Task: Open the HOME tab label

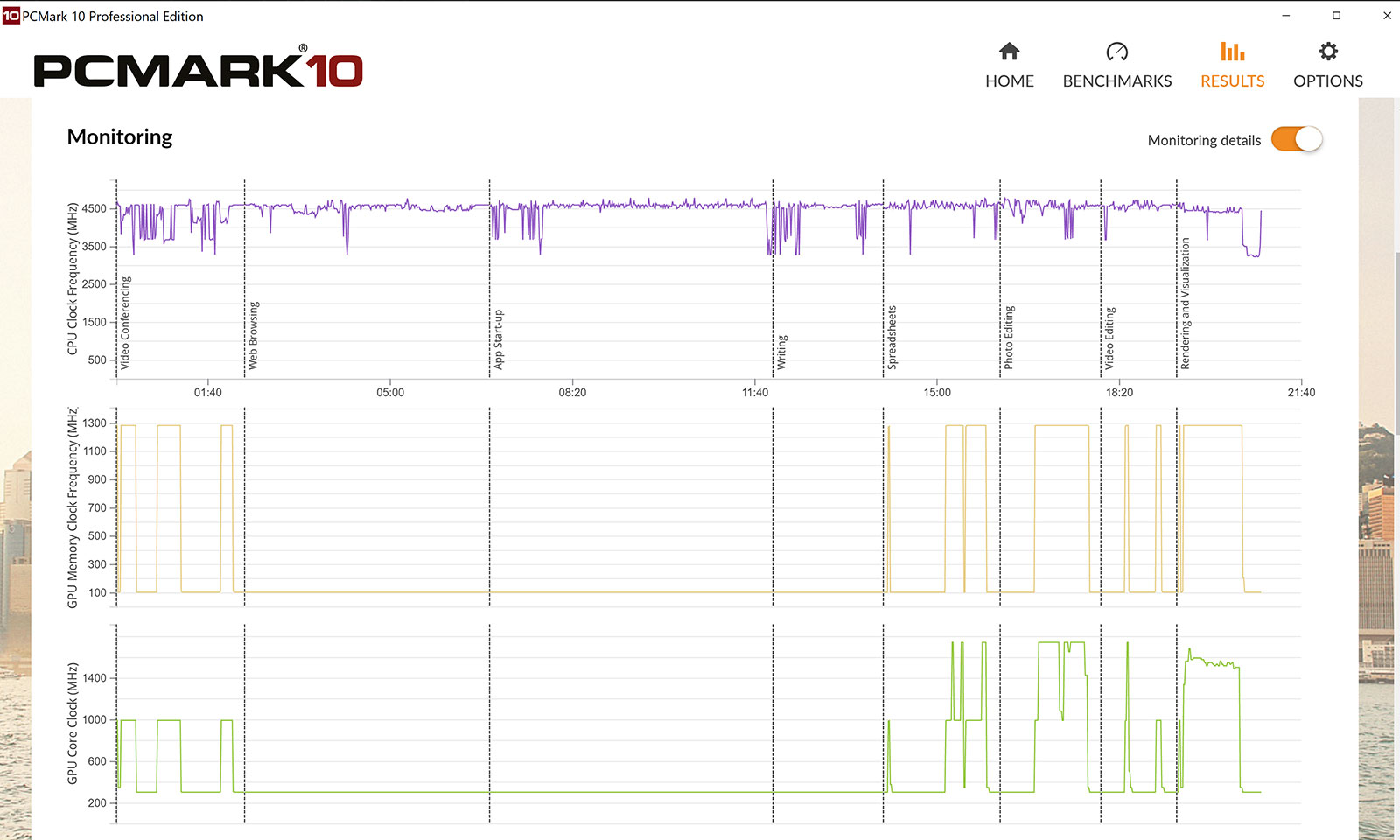Action: click(1009, 80)
